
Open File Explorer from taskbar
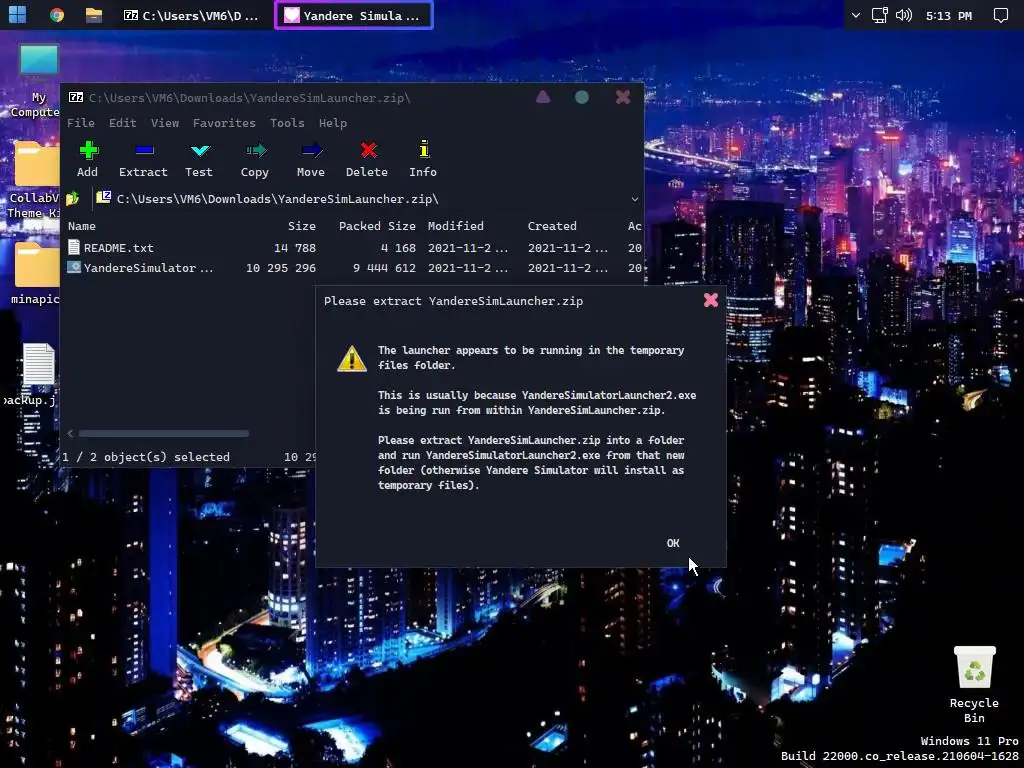pos(94,15)
